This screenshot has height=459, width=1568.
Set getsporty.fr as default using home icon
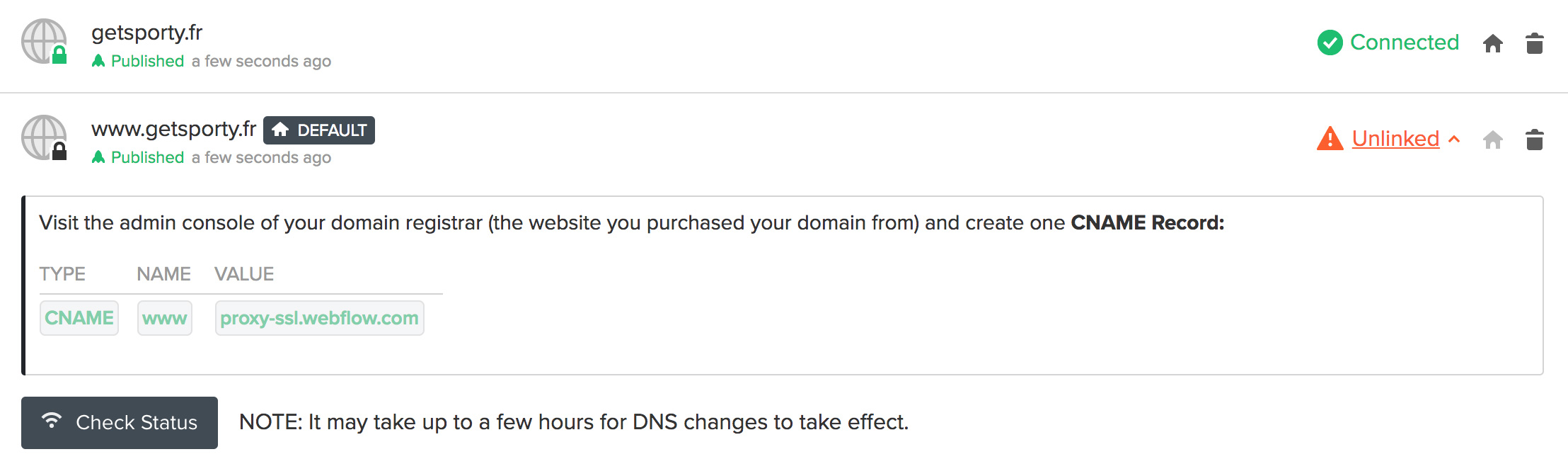click(x=1493, y=44)
